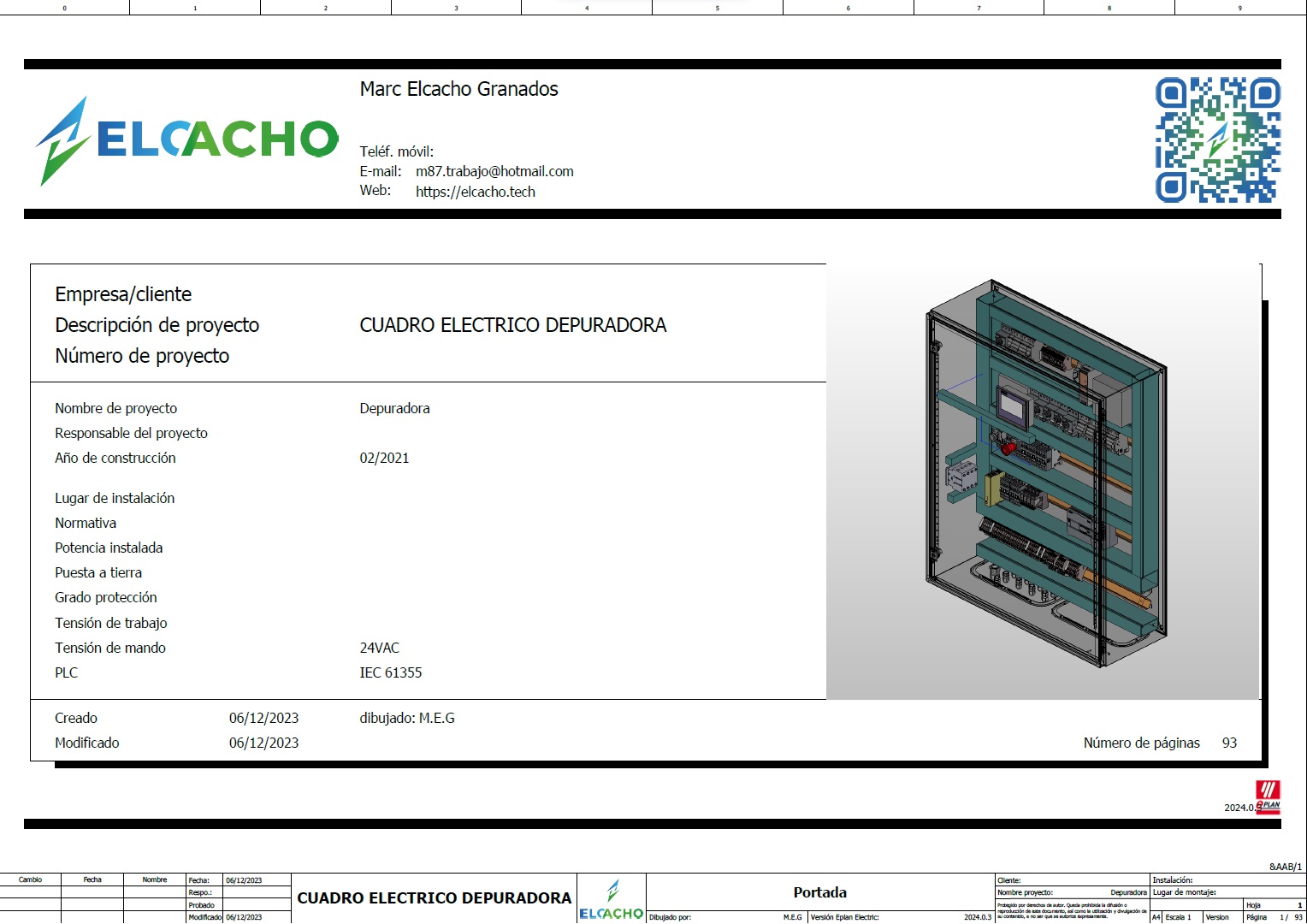Click the red EPLAN logo icon

(1268, 797)
